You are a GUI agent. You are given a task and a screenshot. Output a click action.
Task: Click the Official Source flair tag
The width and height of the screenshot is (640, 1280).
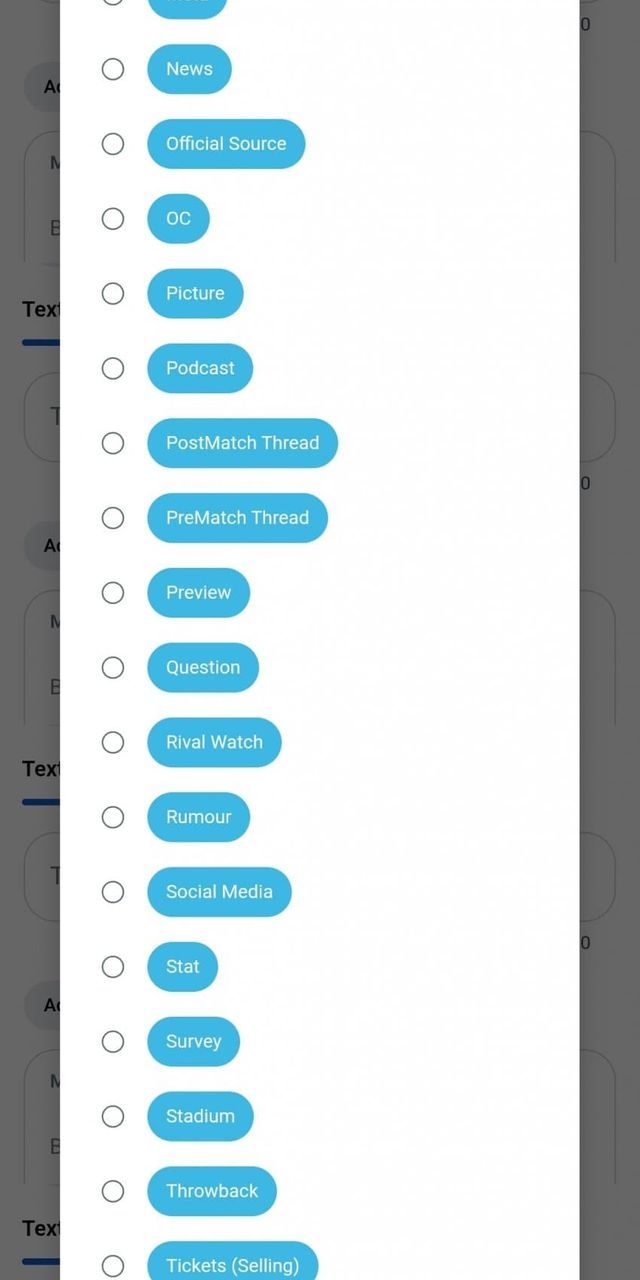click(226, 144)
